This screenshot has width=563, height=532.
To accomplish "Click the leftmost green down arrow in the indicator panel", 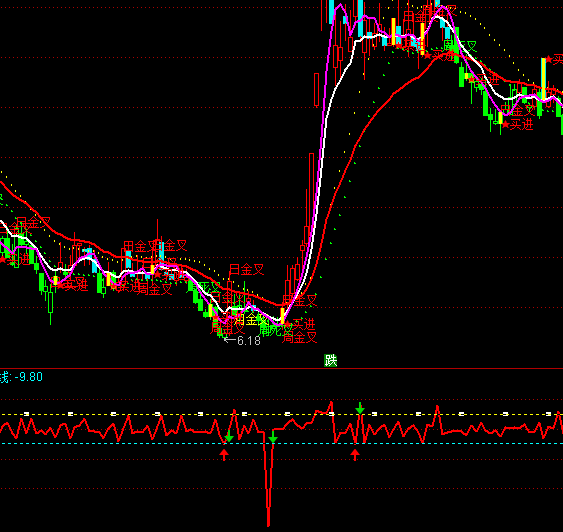I will pyautogui.click(x=229, y=437).
